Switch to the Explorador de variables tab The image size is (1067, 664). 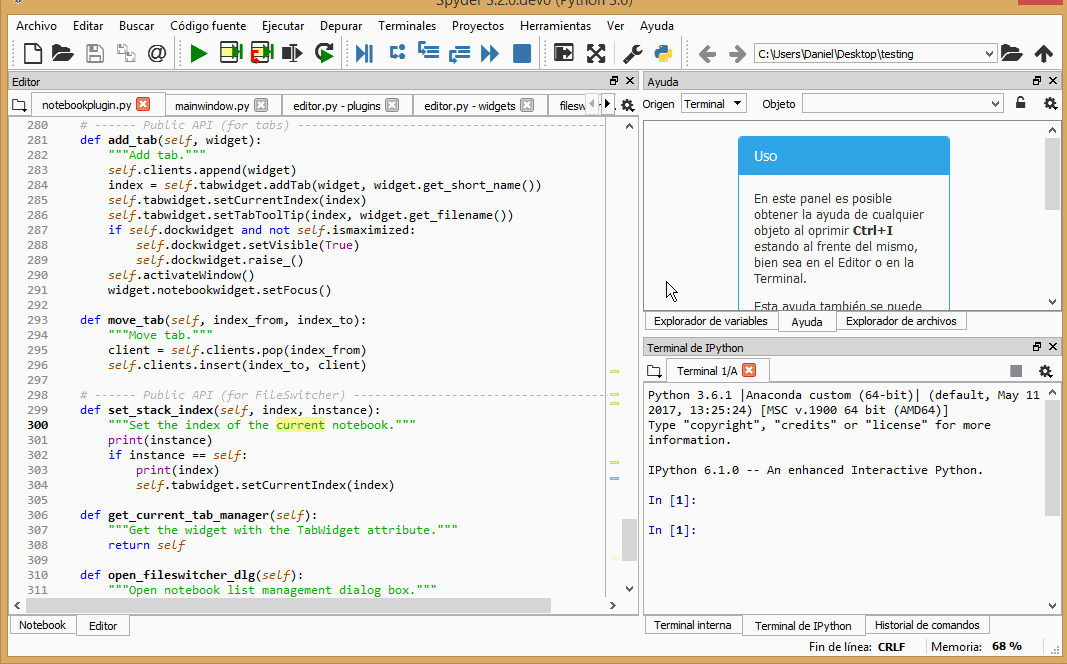[711, 321]
